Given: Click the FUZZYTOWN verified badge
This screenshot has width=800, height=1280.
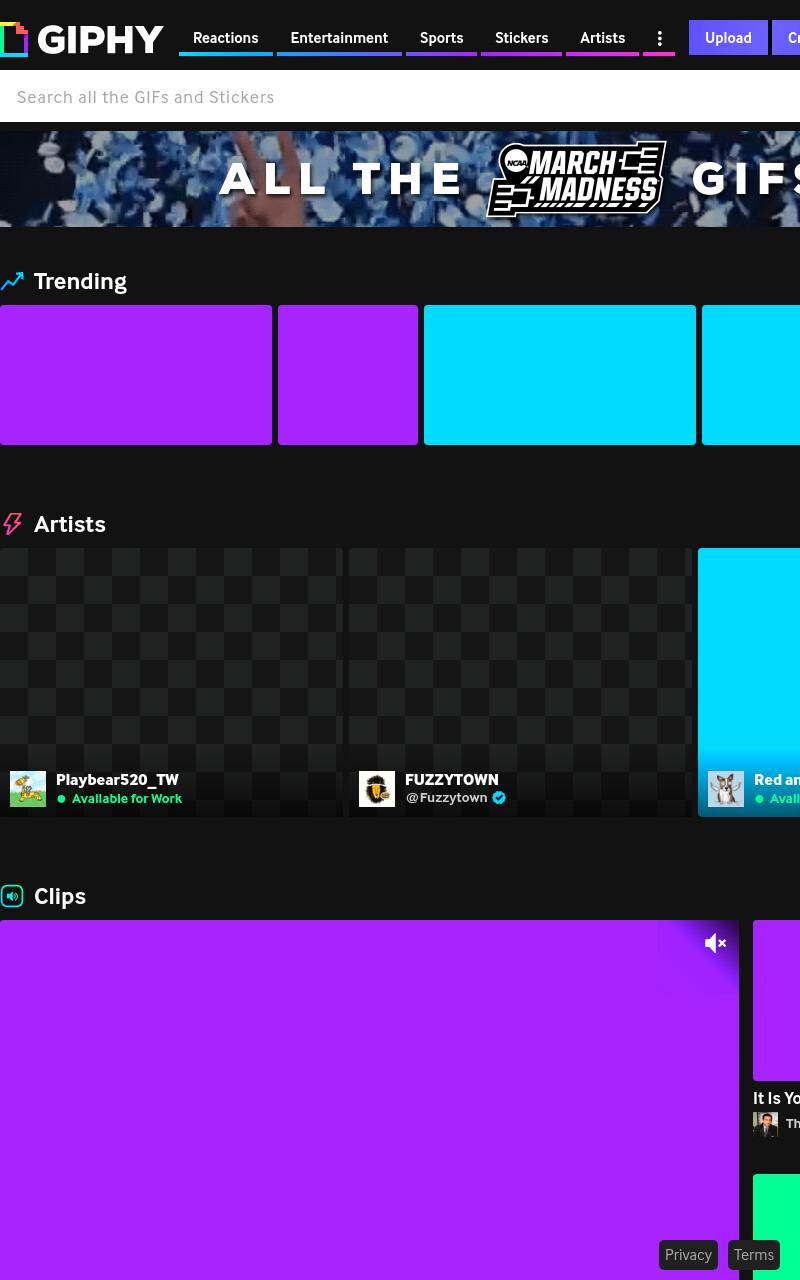Looking at the screenshot, I should 499,798.
